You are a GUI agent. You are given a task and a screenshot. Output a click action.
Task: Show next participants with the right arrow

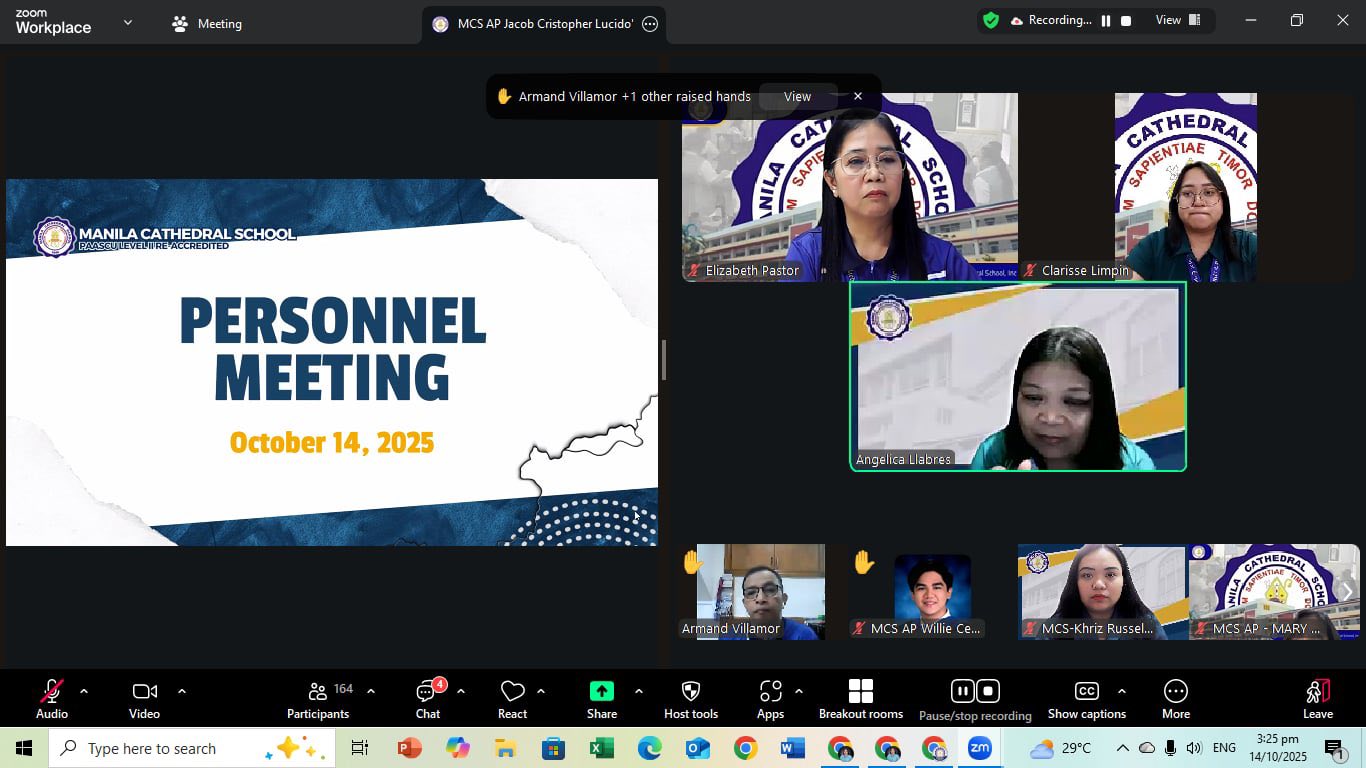point(1347,592)
